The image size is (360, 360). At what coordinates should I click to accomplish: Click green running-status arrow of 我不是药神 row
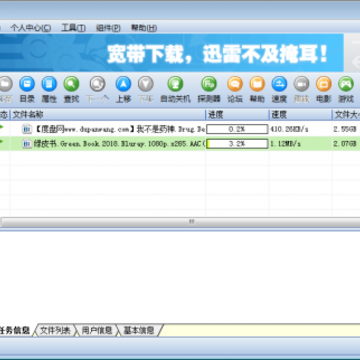point(3,127)
